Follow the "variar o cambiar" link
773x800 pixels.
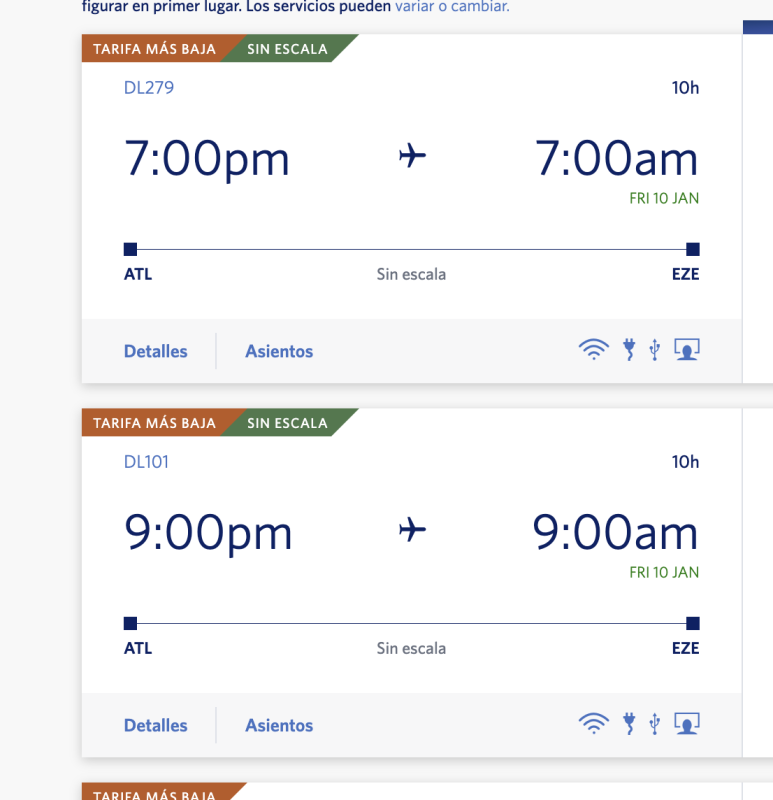click(x=452, y=6)
